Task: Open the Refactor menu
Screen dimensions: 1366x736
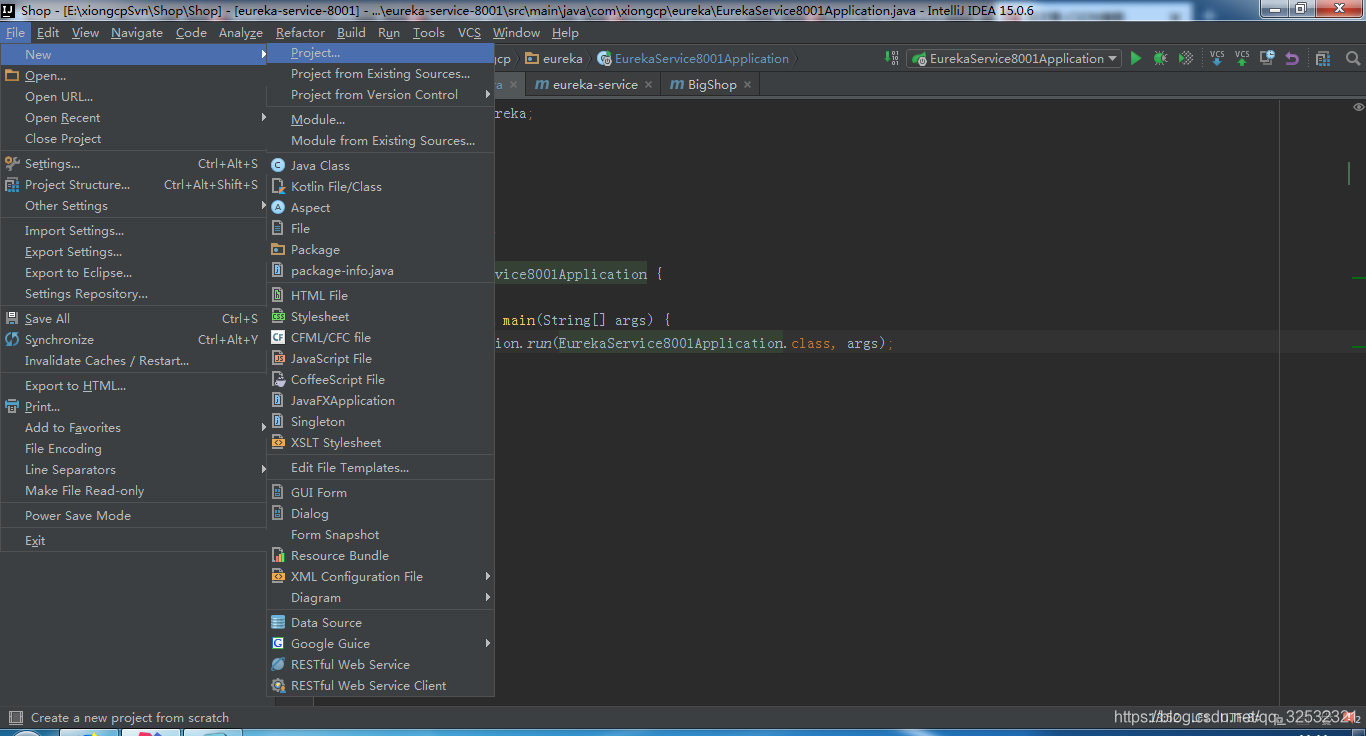Action: tap(300, 32)
